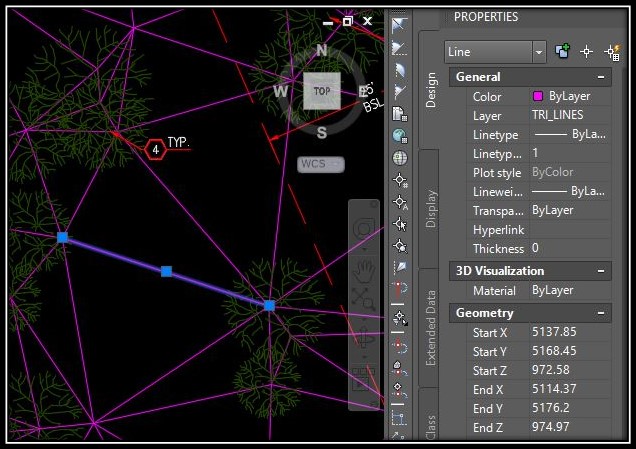Click the Toggle PICKADD icon in Properties
This screenshot has height=449, width=636.
563,52
